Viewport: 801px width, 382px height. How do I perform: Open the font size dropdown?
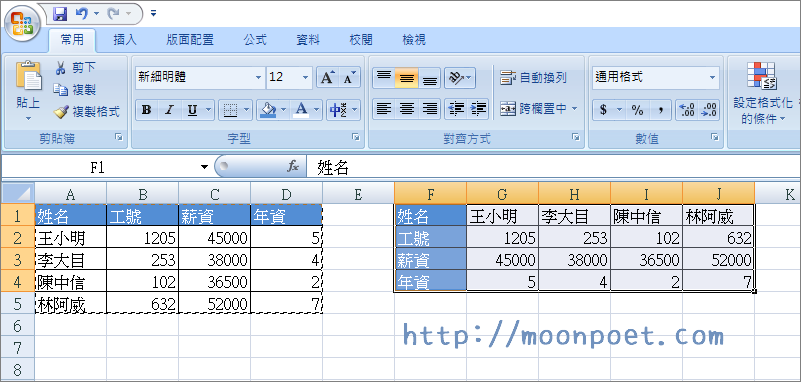[x=305, y=78]
